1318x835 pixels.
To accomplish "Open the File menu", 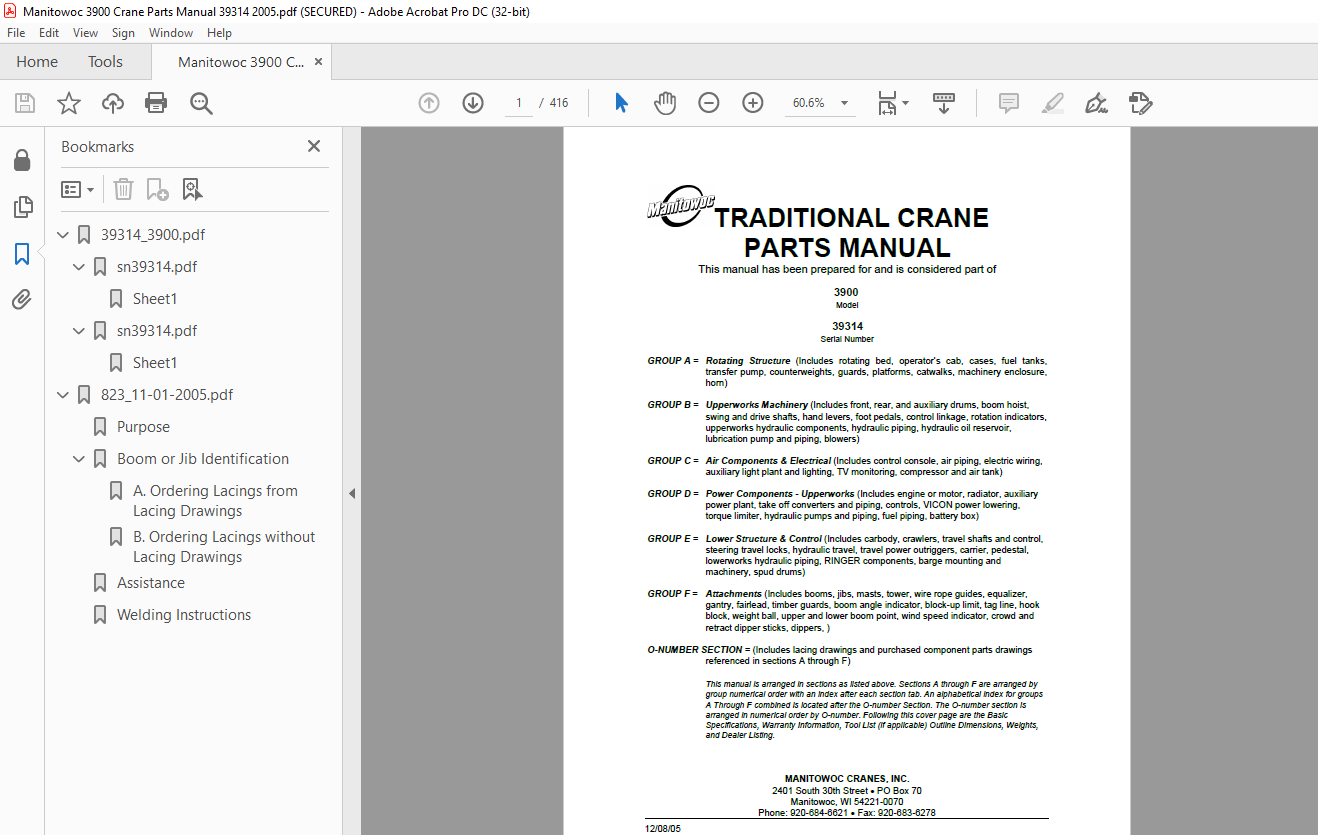I will (16, 33).
